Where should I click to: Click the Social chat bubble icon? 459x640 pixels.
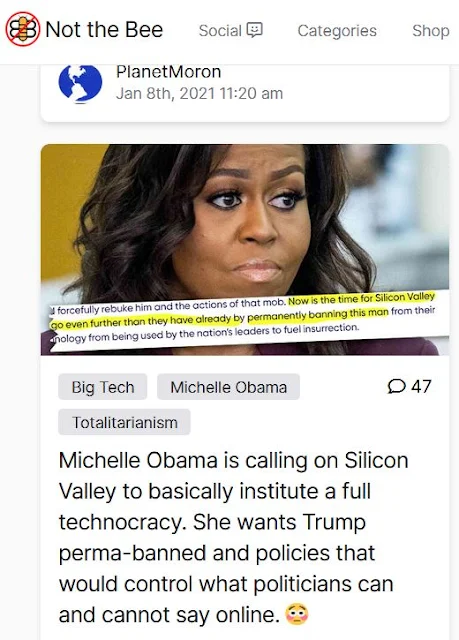(x=255, y=30)
